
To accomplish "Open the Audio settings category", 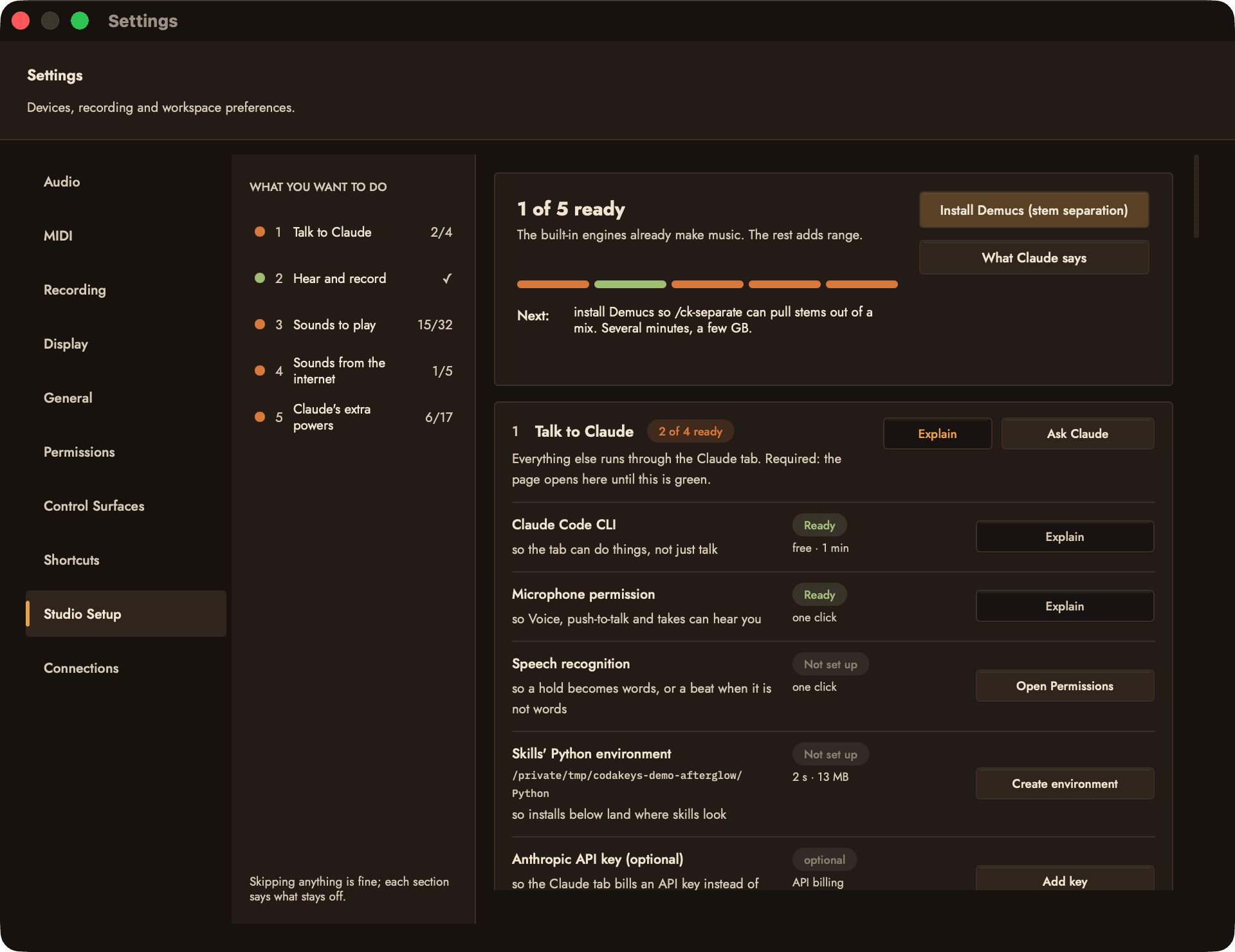I will point(126,181).
